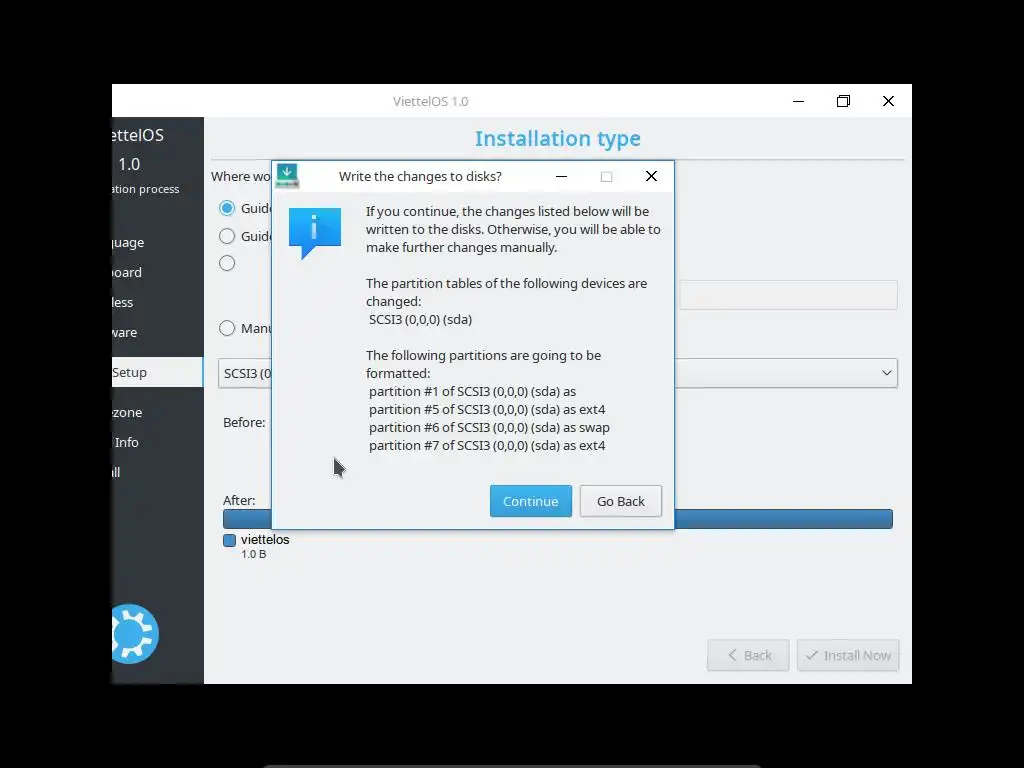1024x768 pixels.
Task: Click the Software step in sidebar
Action: [x=125, y=332]
